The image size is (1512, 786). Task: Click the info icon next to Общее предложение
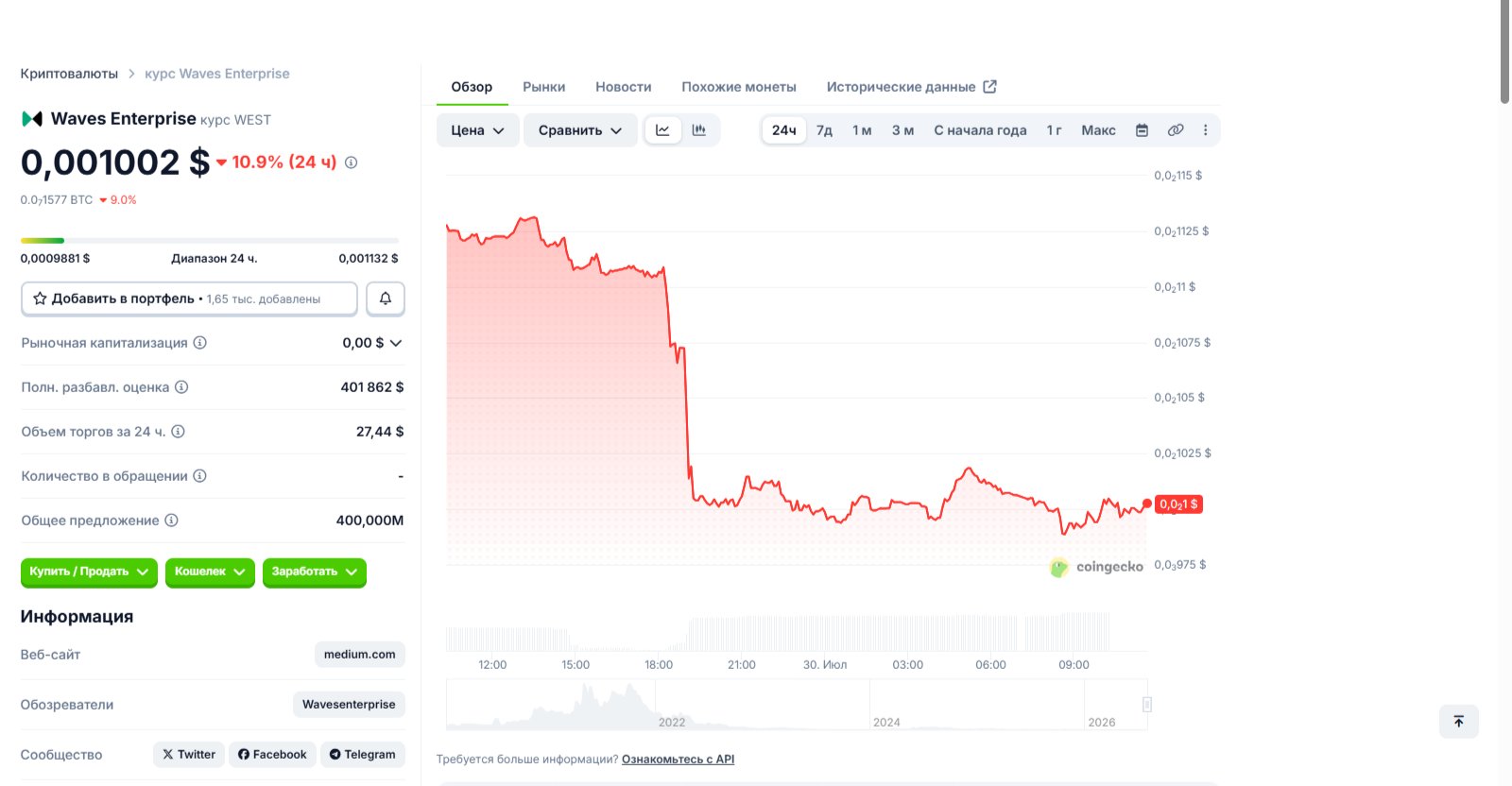pyautogui.click(x=171, y=521)
